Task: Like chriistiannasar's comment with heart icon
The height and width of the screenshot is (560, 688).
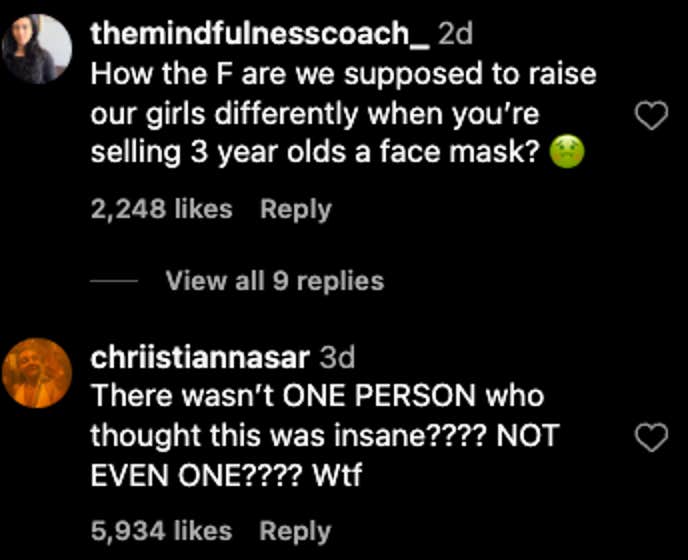Action: click(652, 437)
